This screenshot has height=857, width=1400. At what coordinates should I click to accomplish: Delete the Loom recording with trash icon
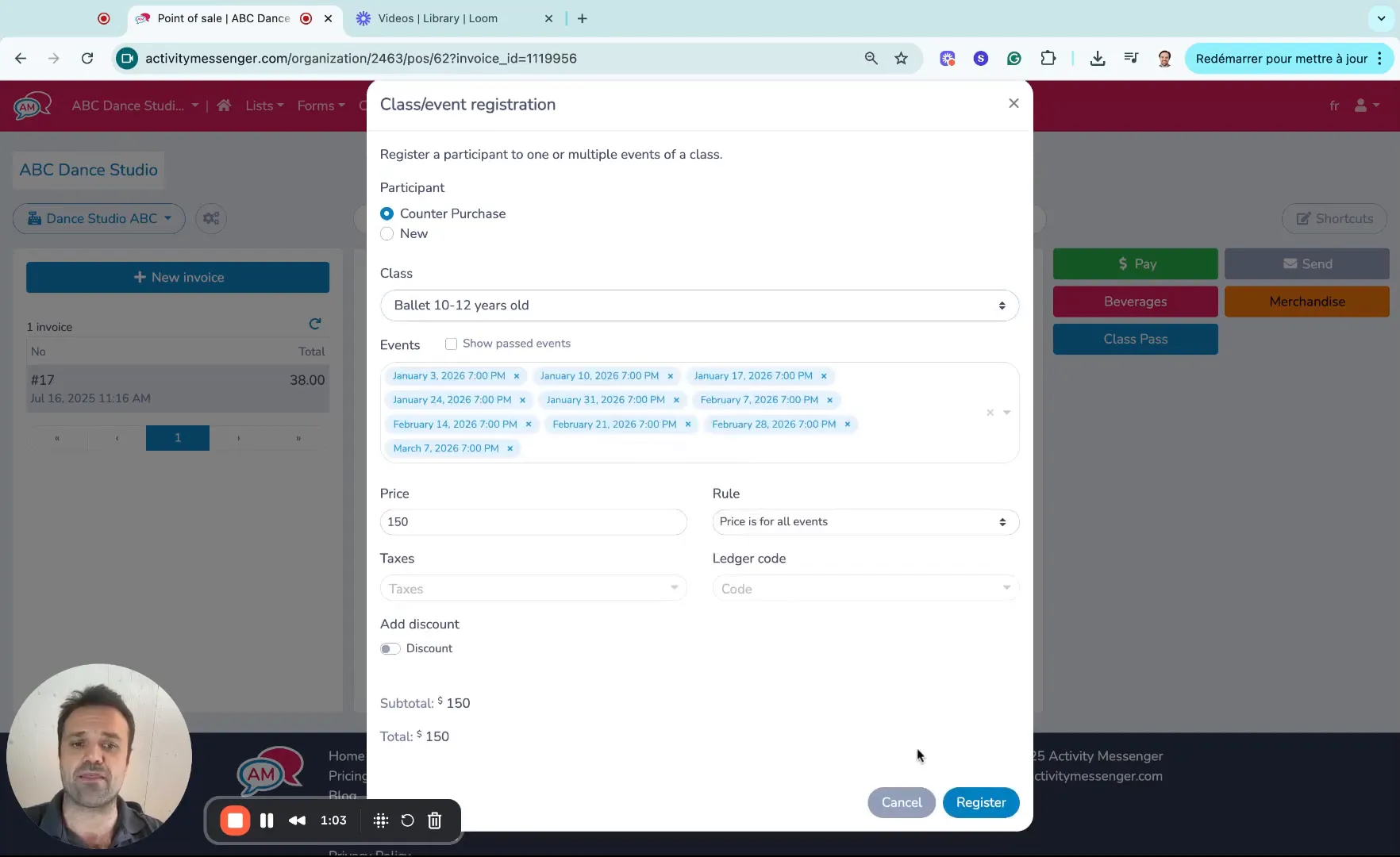434,820
